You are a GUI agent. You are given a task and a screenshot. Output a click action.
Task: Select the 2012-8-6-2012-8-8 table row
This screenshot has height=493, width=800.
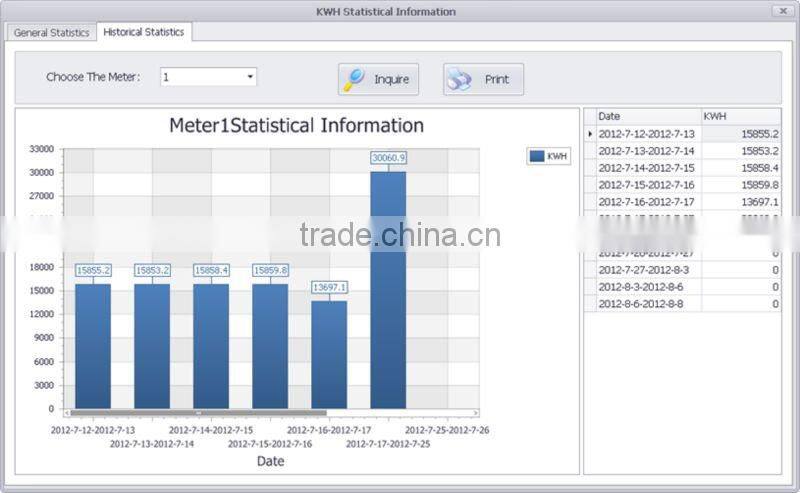[x=647, y=303]
